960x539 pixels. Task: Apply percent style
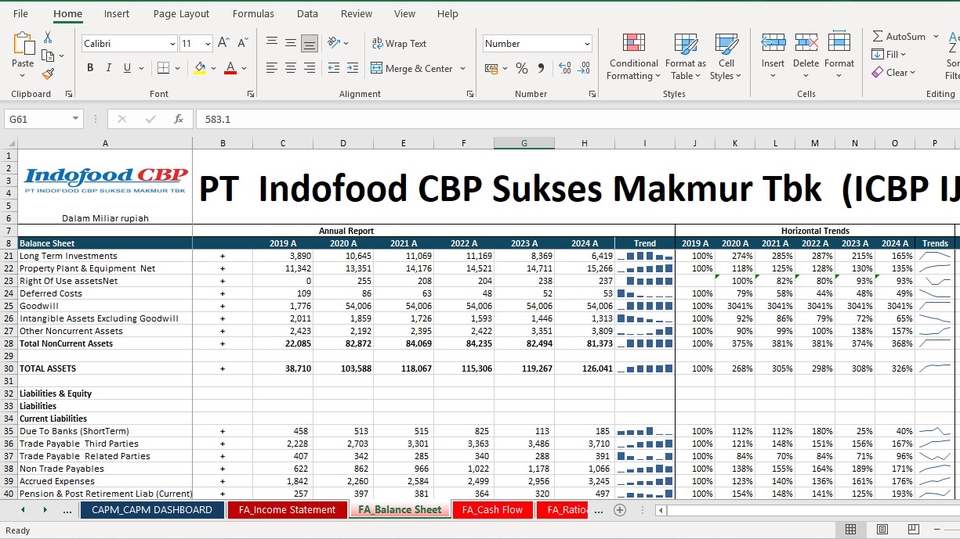click(522, 69)
